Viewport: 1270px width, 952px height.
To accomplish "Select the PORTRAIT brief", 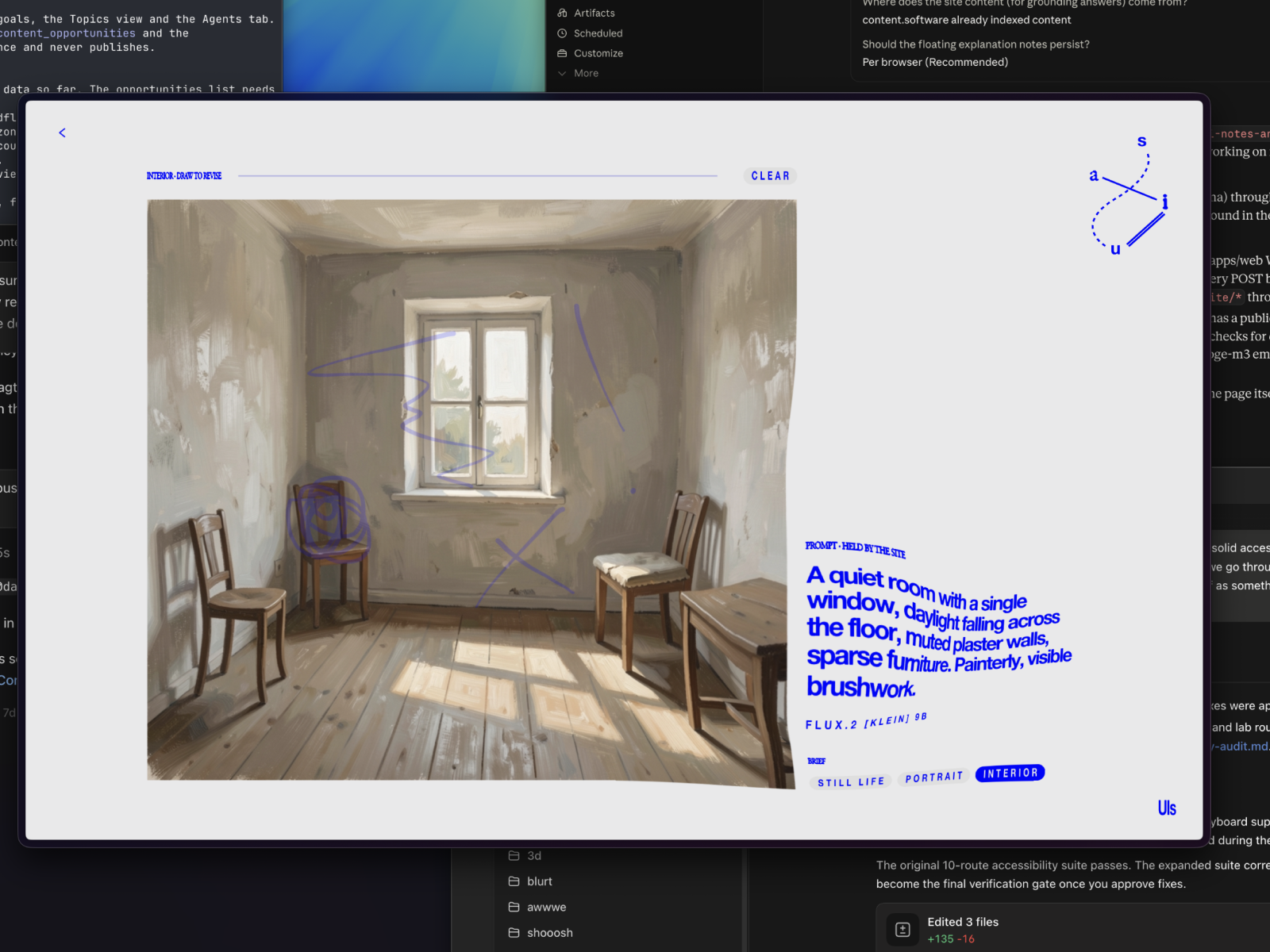I will click(x=934, y=777).
